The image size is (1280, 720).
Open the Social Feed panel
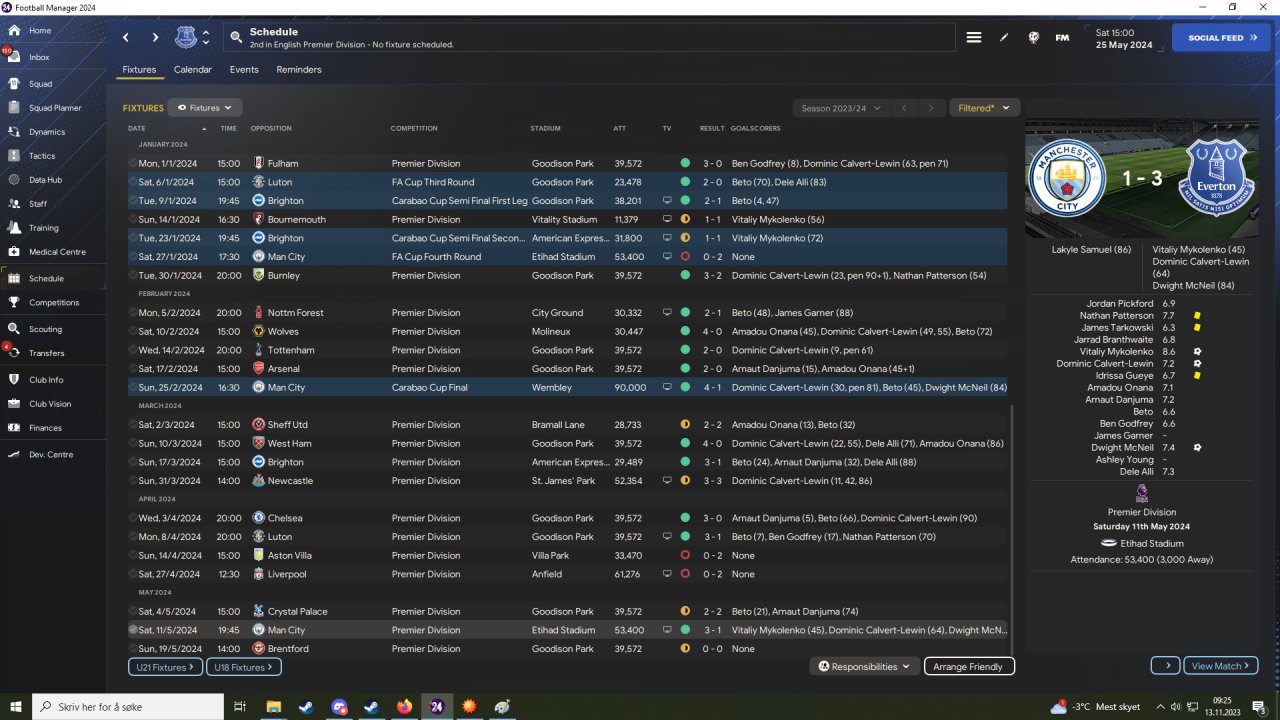click(1221, 38)
